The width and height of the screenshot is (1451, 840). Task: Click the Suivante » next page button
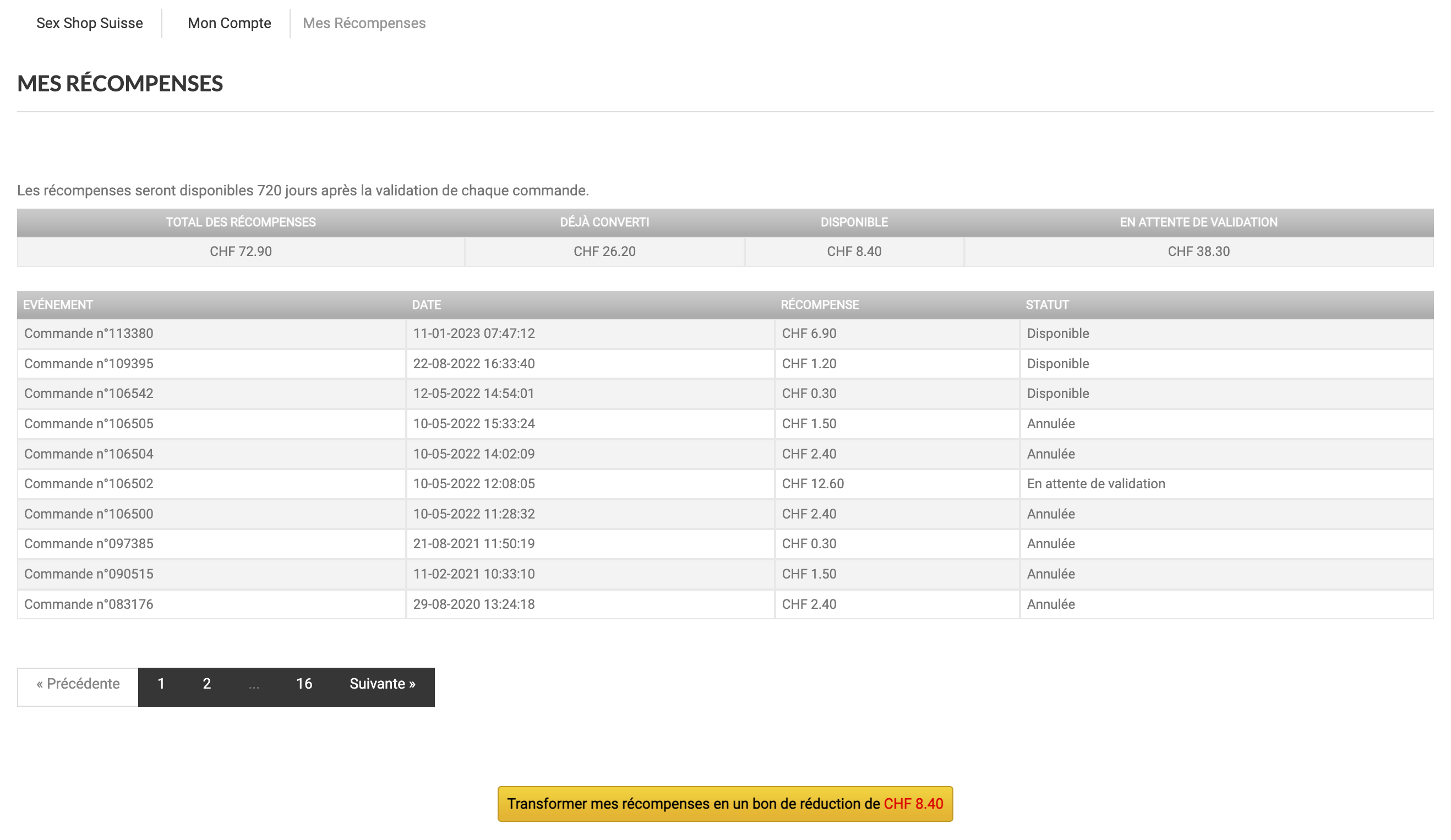[x=383, y=684]
